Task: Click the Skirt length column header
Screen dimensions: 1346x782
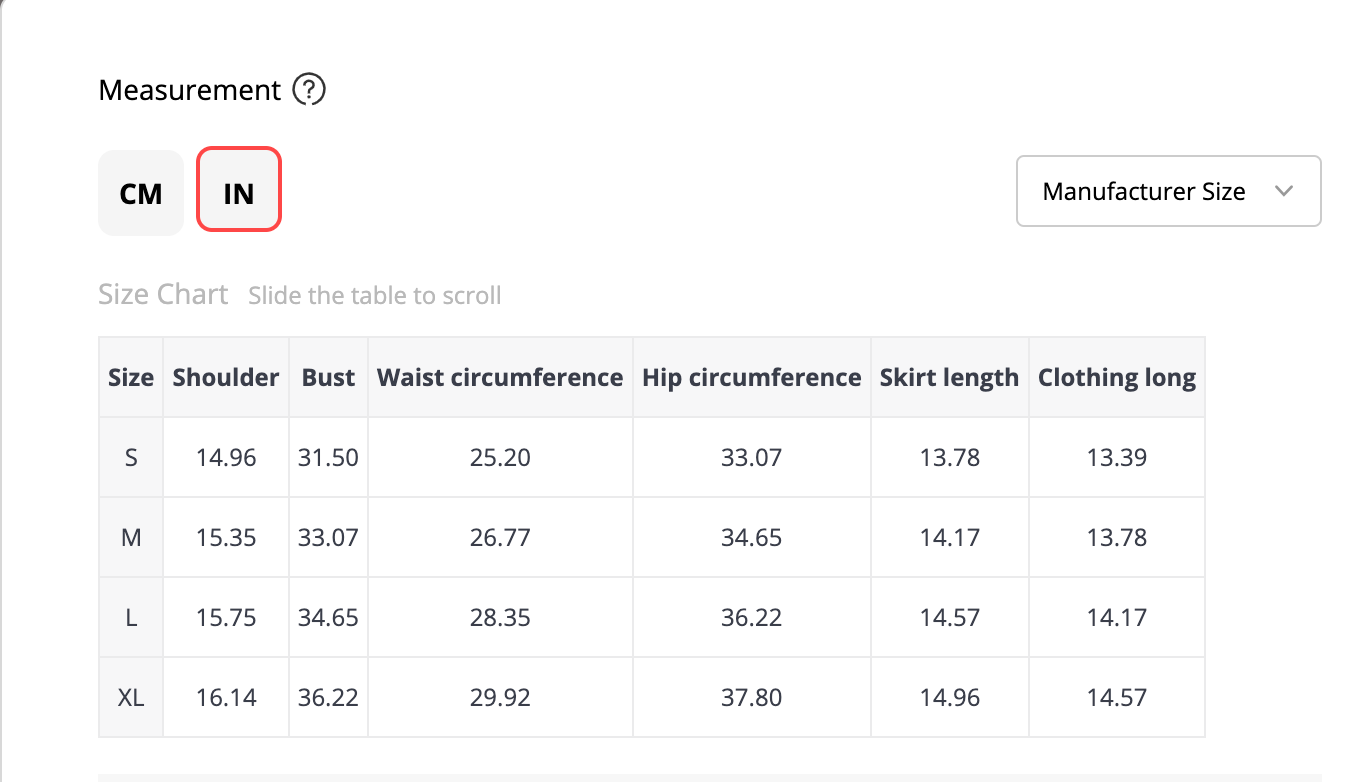Action: pyautogui.click(x=949, y=377)
